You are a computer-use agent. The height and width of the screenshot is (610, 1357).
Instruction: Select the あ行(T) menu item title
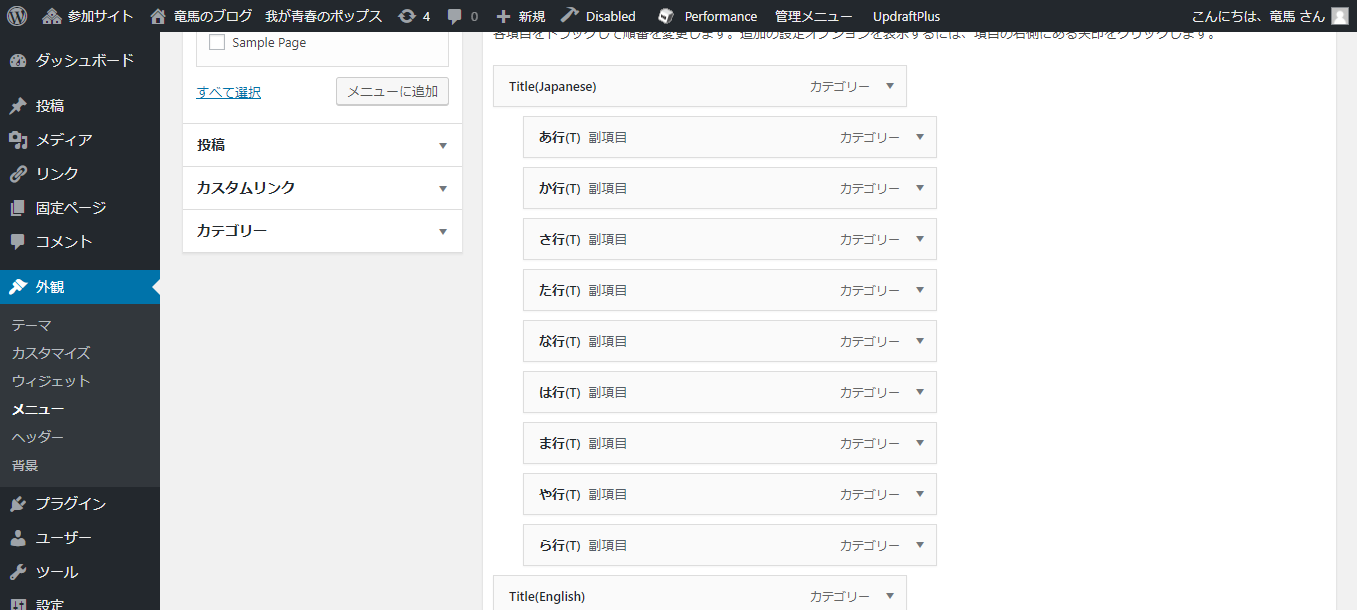point(560,137)
